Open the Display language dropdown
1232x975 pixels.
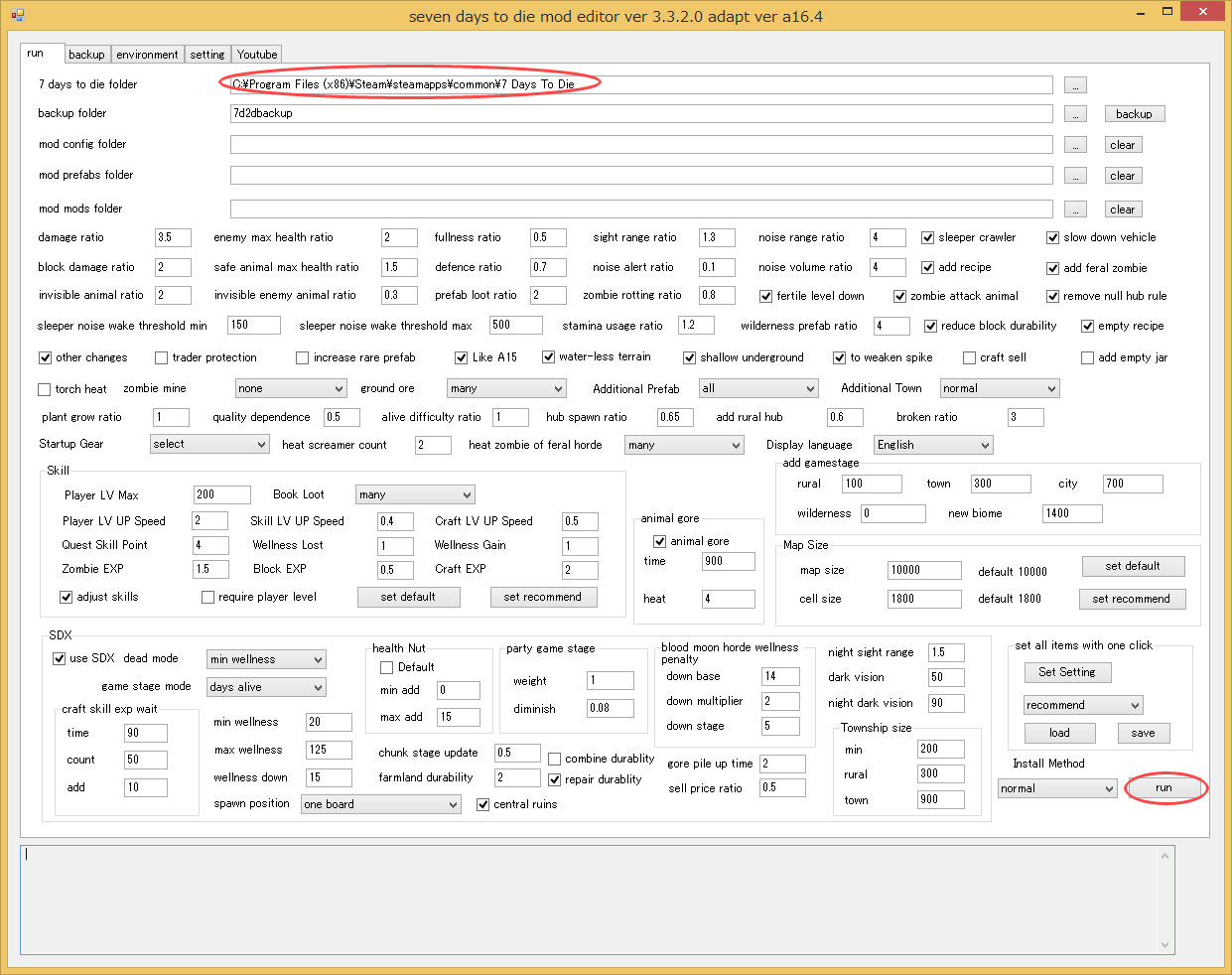coord(933,445)
